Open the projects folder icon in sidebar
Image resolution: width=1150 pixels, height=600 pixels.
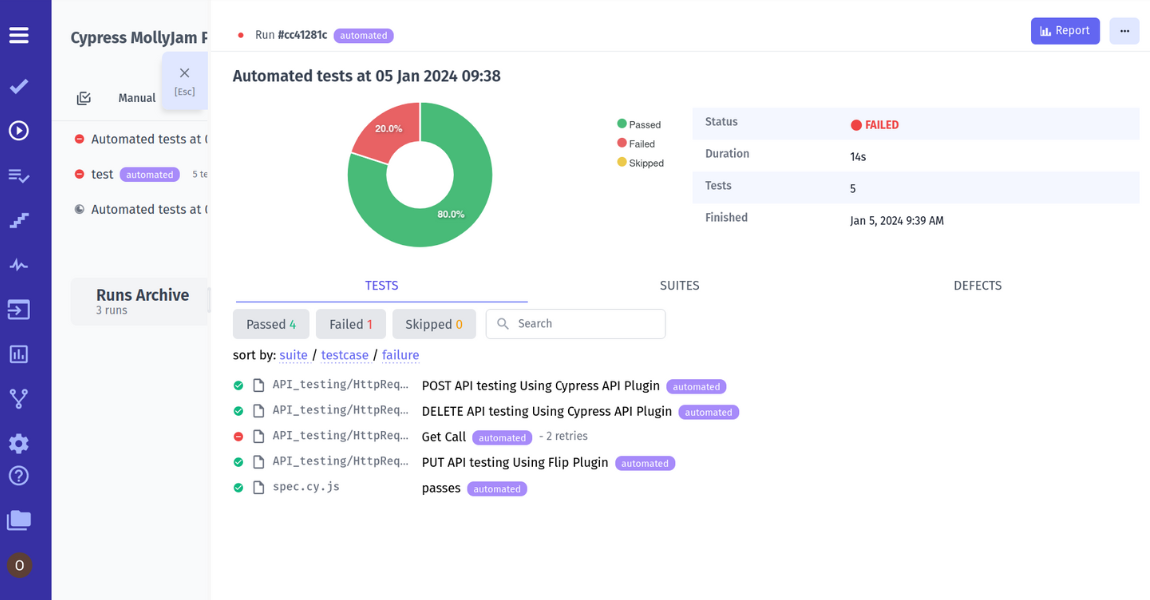tap(18, 520)
